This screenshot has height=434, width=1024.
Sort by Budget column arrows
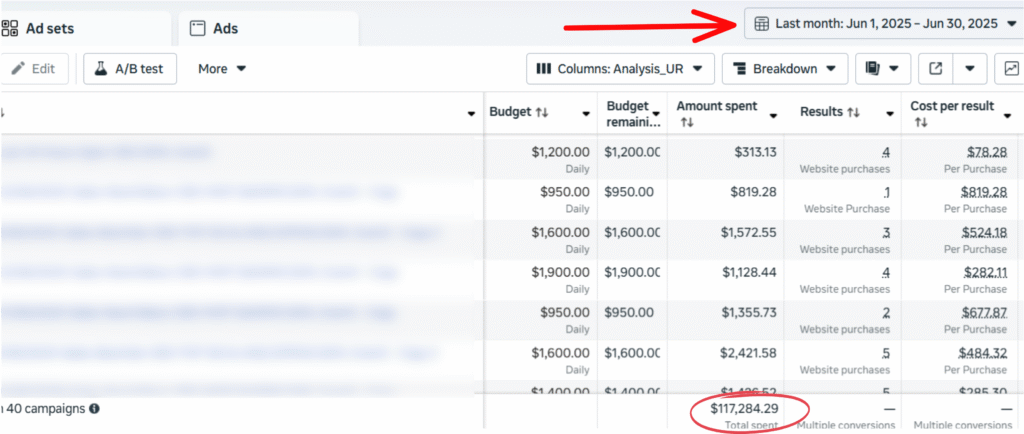click(542, 113)
